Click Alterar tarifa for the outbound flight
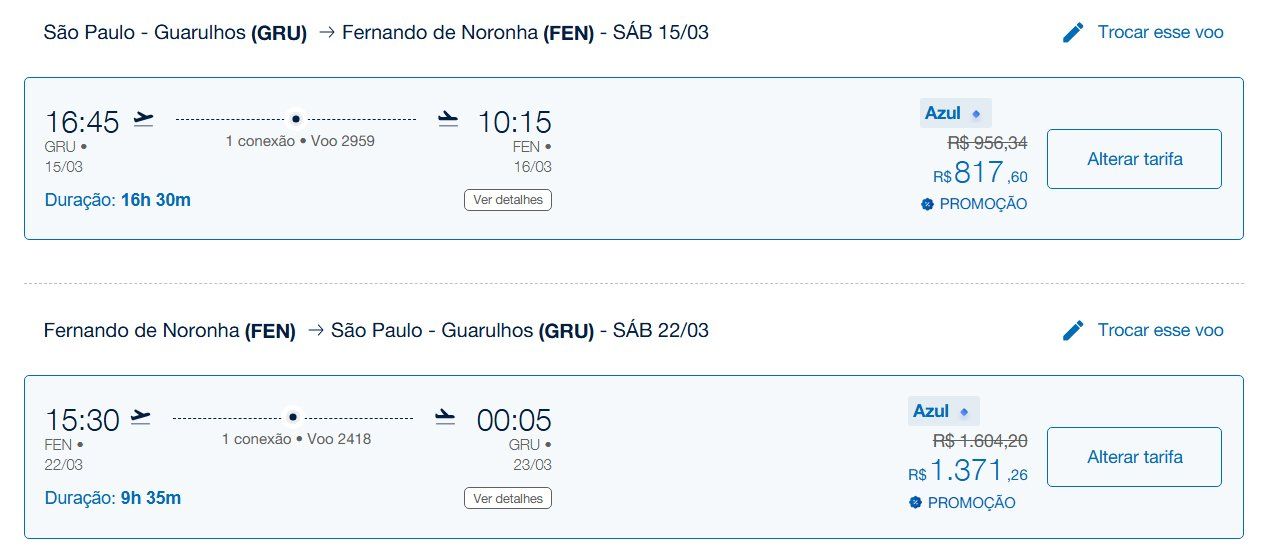 (1134, 159)
